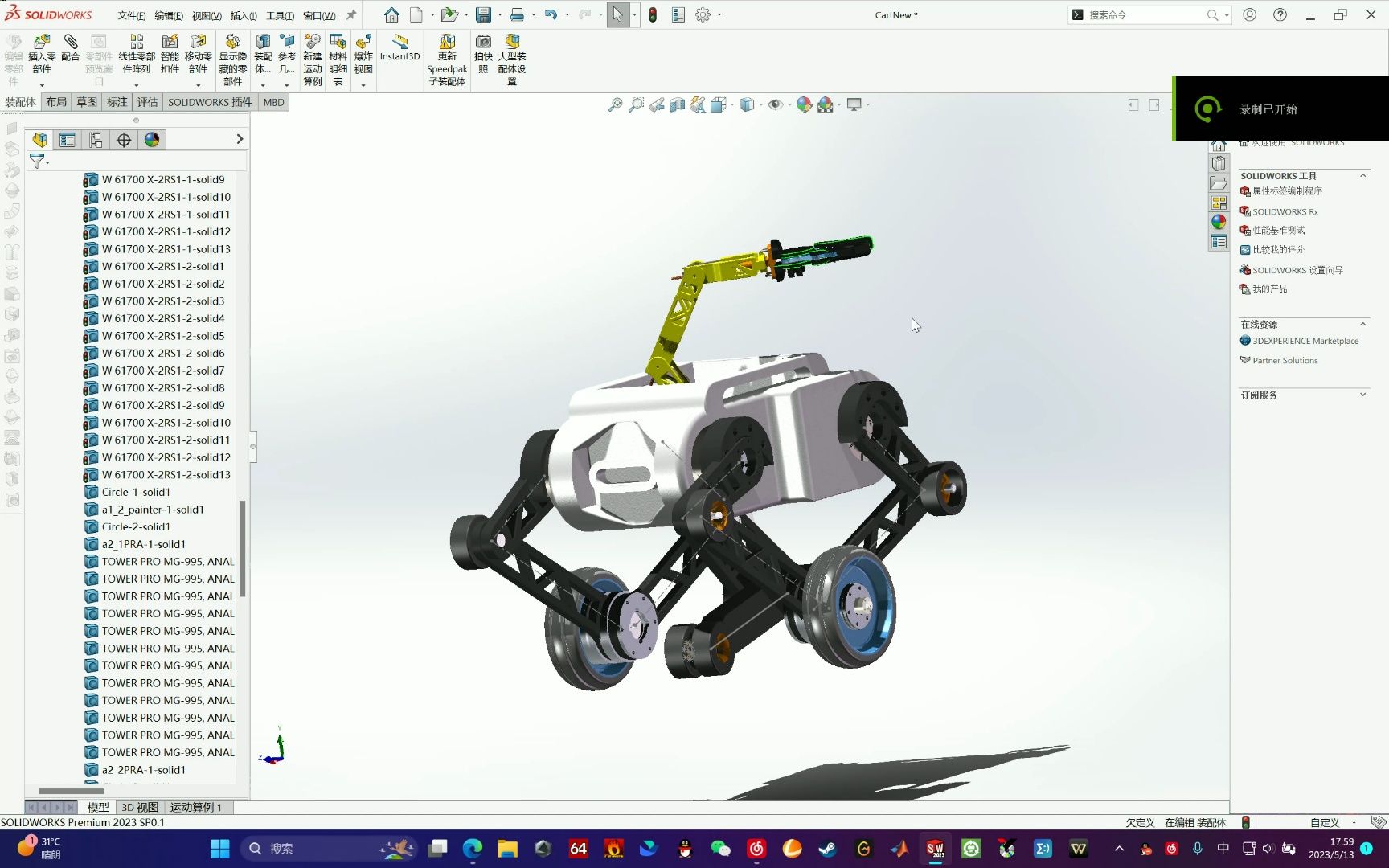Click the Exploded View (爆炸视图) icon
Viewport: 1389px width, 868px height.
[x=363, y=42]
